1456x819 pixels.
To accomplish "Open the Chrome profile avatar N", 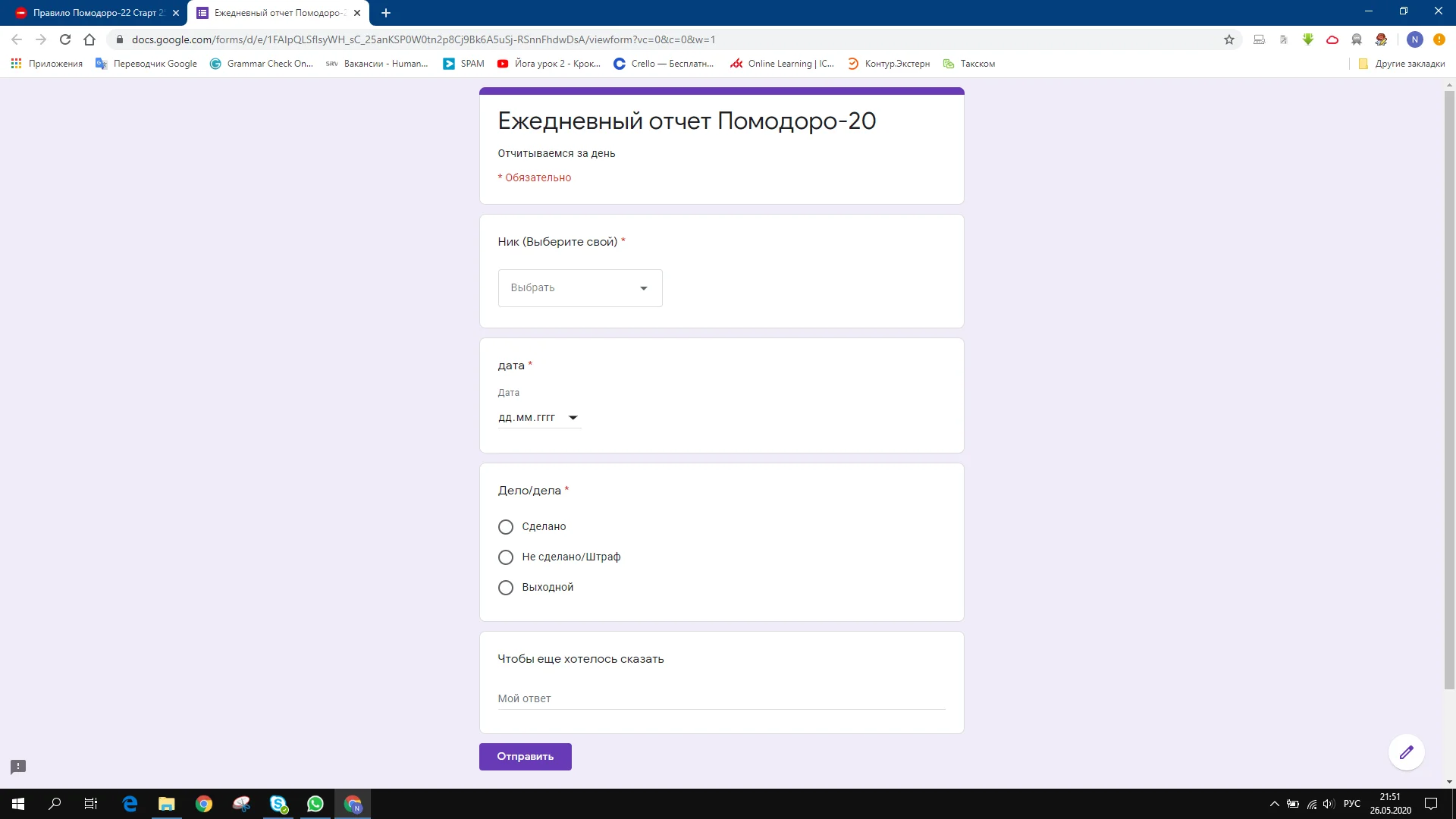I will pyautogui.click(x=1414, y=39).
